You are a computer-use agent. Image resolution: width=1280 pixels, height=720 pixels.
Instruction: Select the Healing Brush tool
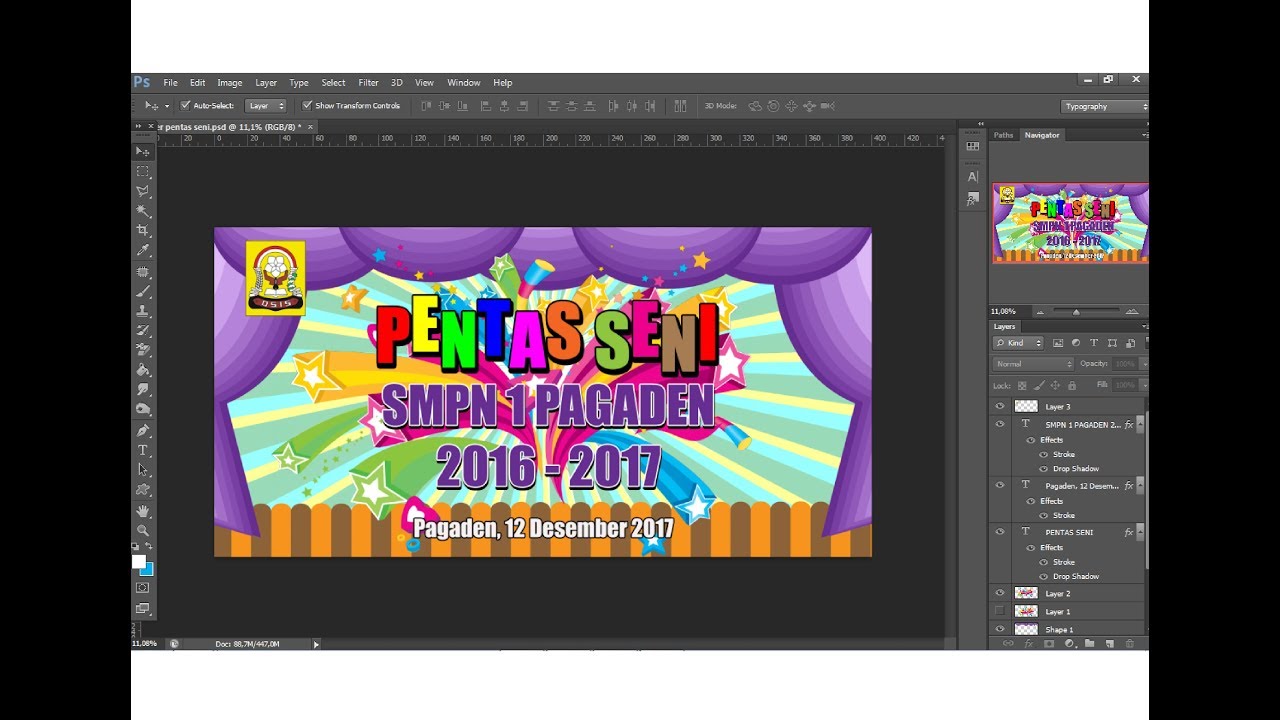point(143,271)
